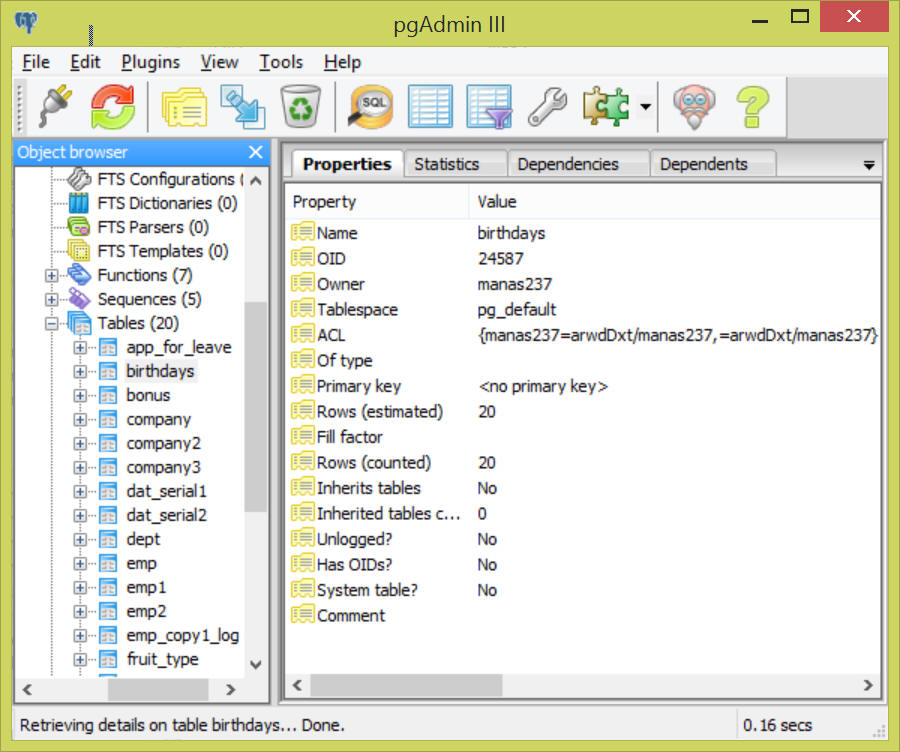Open the plugins dropdown arrow next to puzzle icon
The width and height of the screenshot is (900, 752).
pos(646,106)
